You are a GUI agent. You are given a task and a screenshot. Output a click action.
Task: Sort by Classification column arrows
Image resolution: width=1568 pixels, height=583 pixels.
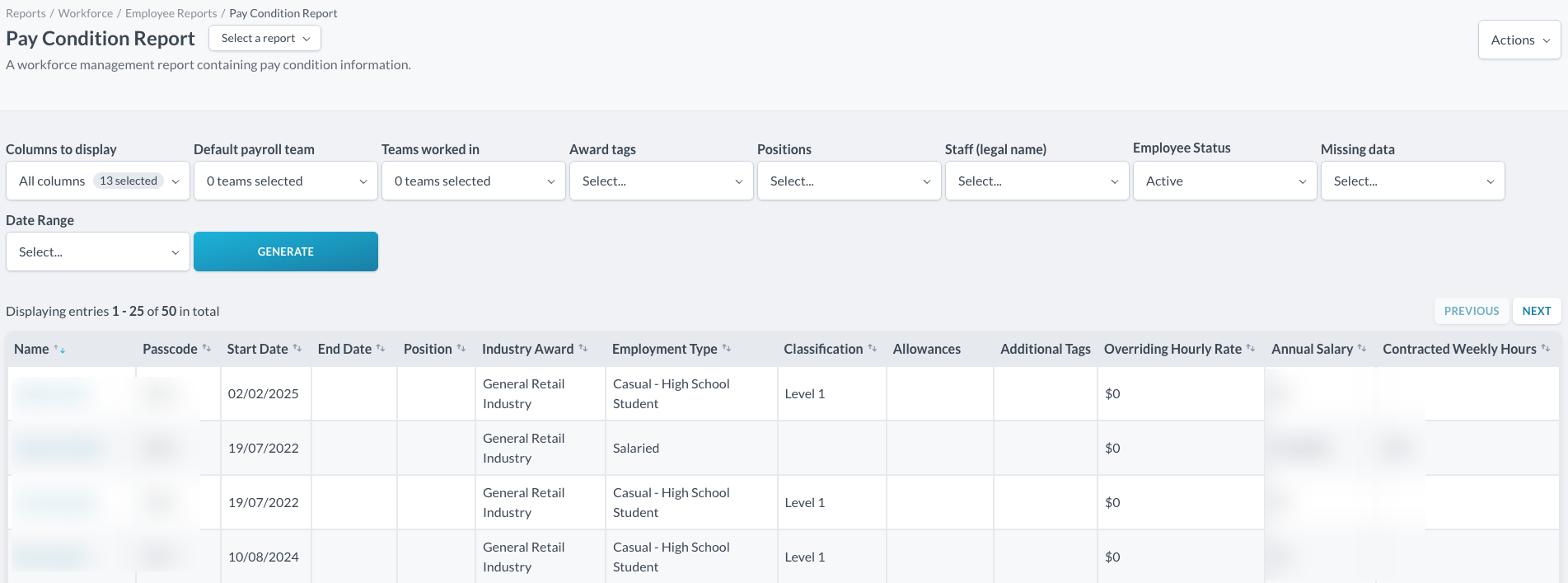[x=873, y=349]
